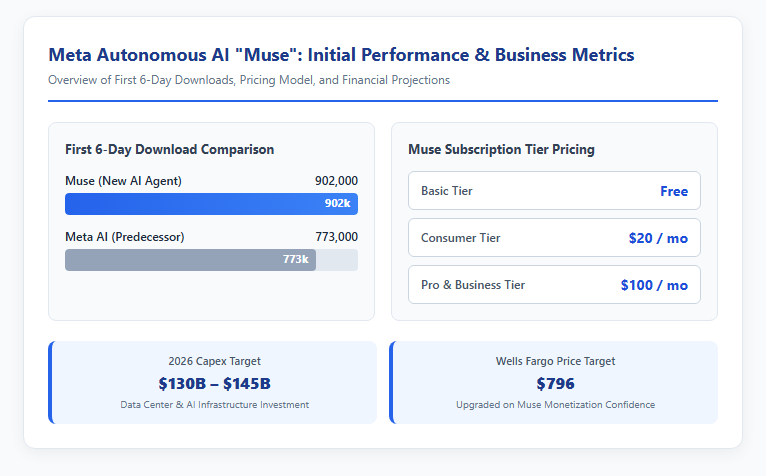Click the $100 / mo price
This screenshot has width=766, height=476.
click(654, 285)
